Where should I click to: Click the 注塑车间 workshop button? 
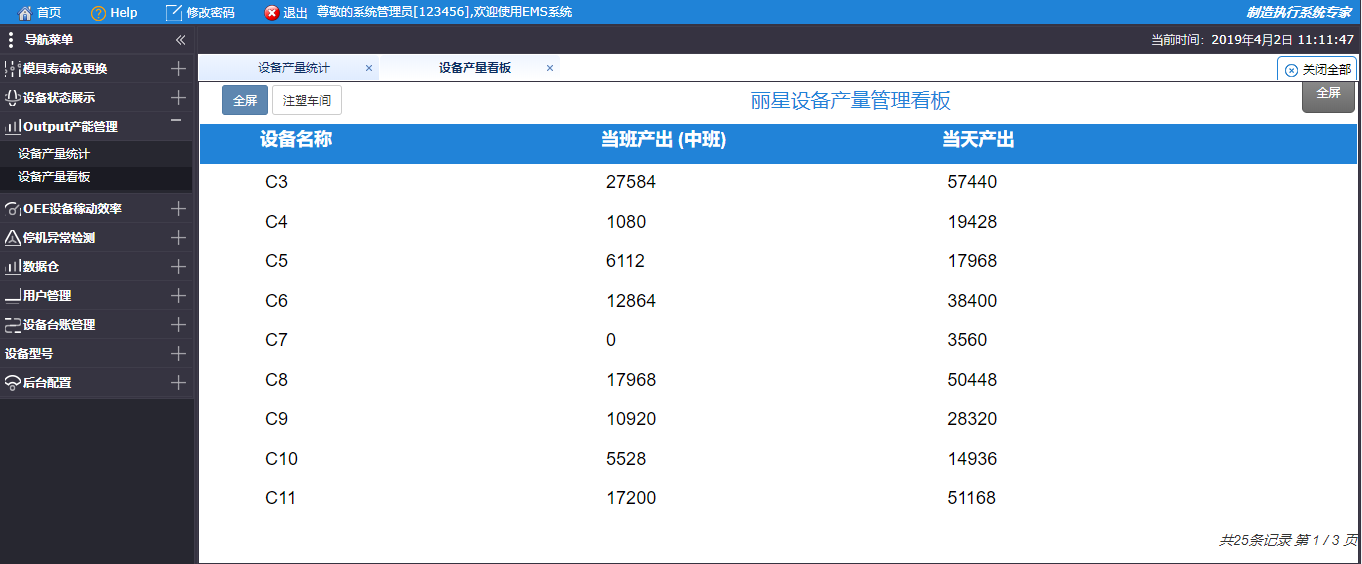coord(307,100)
